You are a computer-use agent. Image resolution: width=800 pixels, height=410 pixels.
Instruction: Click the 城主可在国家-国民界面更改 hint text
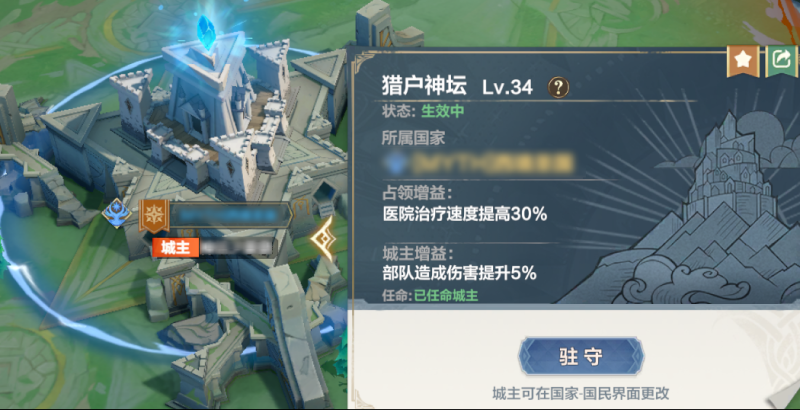(581, 393)
